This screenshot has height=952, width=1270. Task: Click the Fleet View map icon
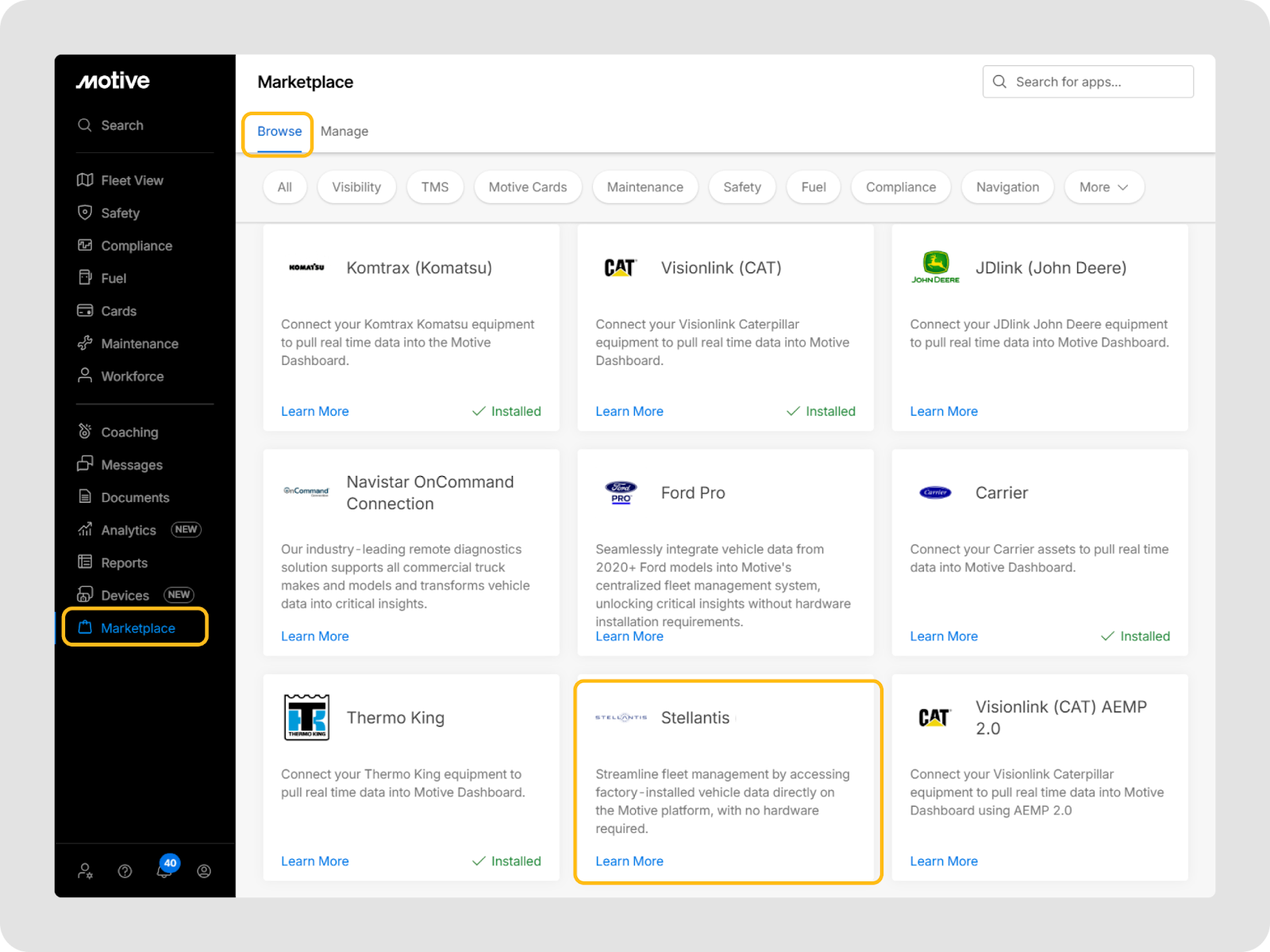pyautogui.click(x=85, y=180)
